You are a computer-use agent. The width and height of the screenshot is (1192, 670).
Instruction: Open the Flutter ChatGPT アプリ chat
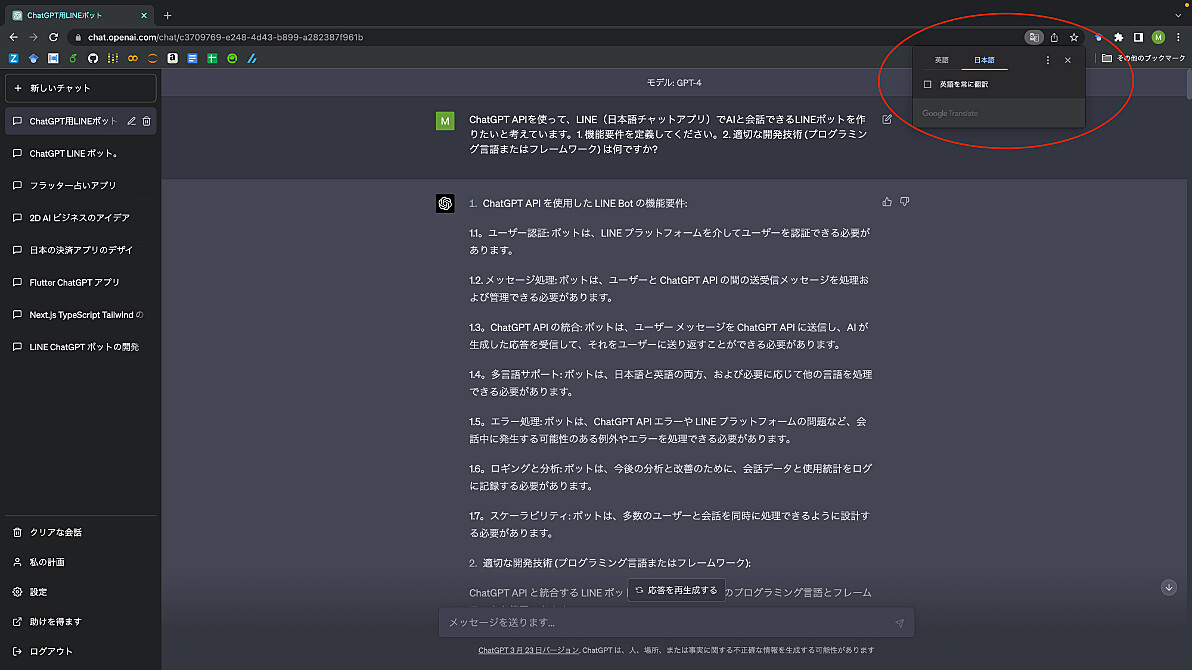(81, 282)
